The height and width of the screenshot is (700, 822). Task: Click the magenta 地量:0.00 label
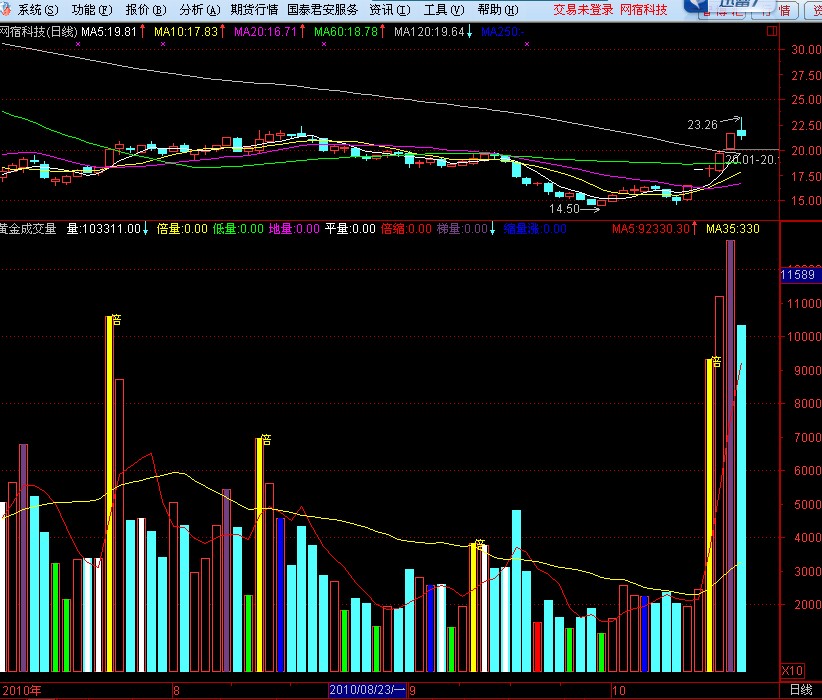pos(294,229)
